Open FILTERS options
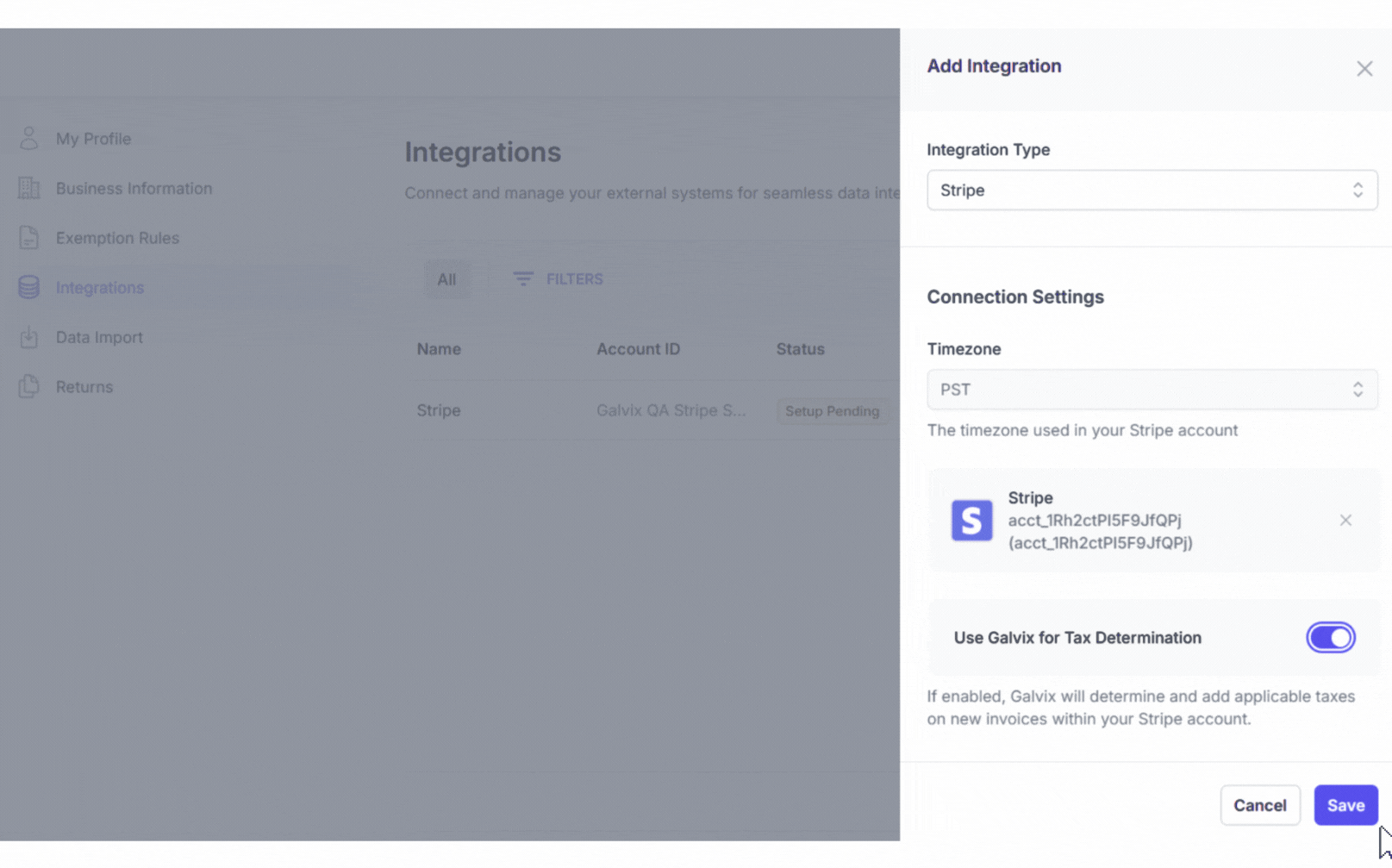This screenshot has height=868, width=1392. (574, 279)
